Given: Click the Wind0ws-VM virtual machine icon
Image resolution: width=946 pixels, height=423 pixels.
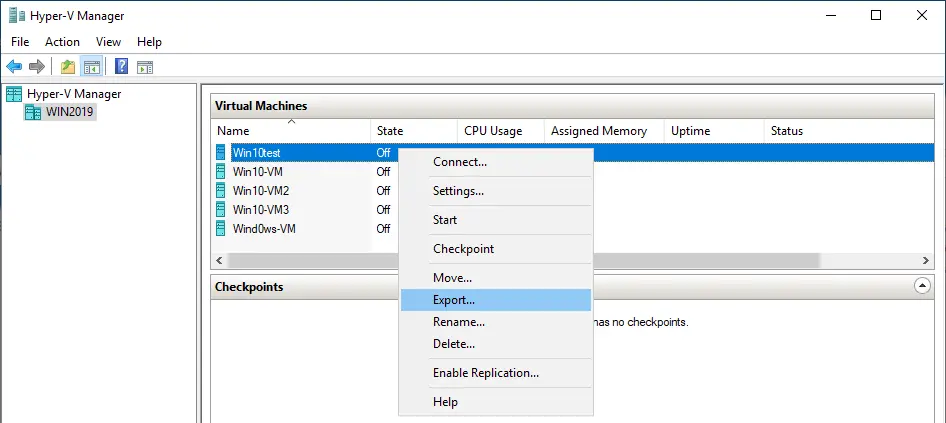Looking at the screenshot, I should pyautogui.click(x=221, y=229).
